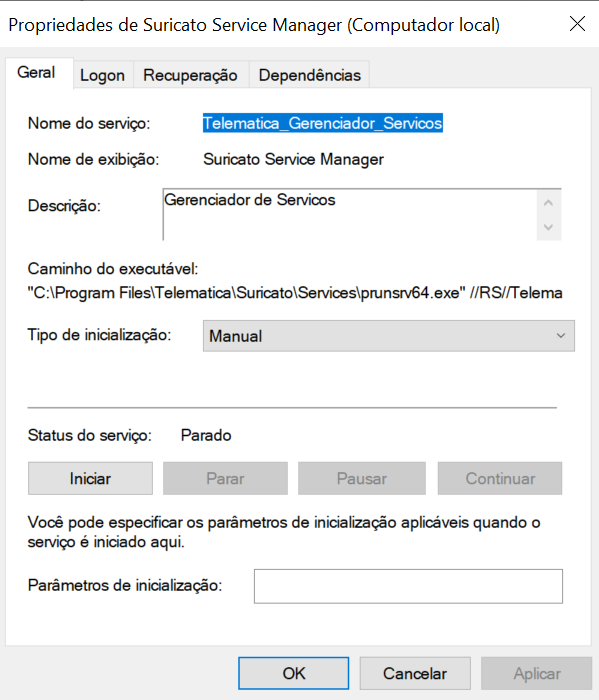Click the Pausar button
599x700 pixels.
click(x=362, y=479)
